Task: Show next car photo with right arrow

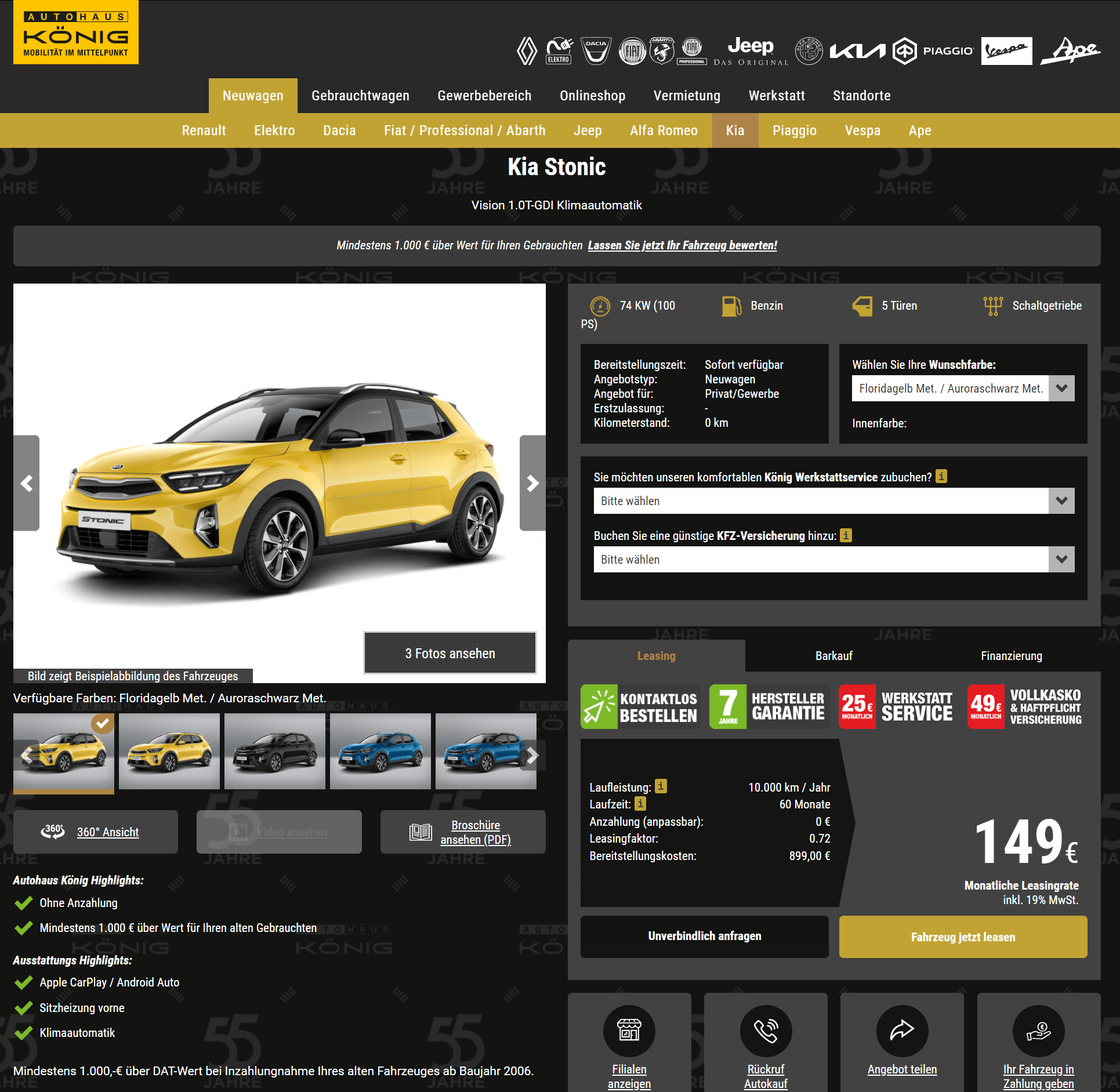Action: click(x=532, y=483)
